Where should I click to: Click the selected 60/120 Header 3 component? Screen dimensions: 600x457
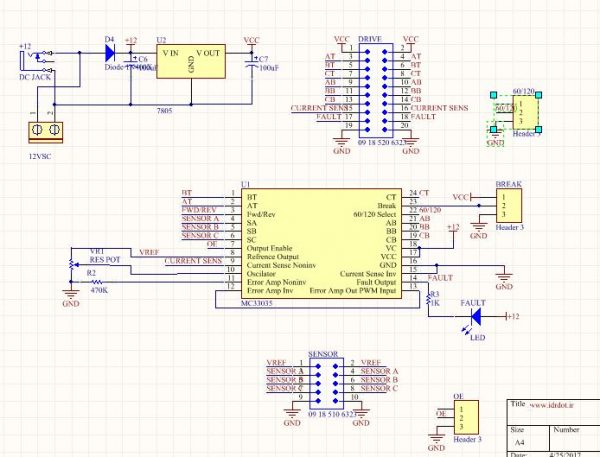525,113
